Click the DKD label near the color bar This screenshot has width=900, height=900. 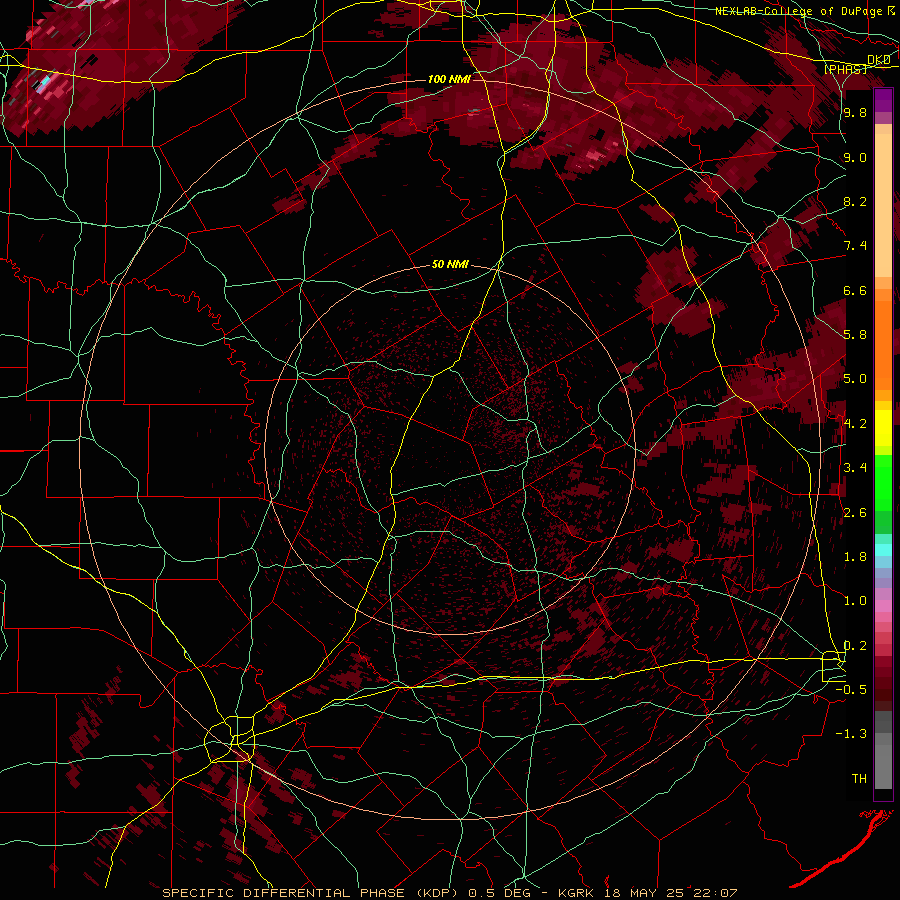[879, 60]
